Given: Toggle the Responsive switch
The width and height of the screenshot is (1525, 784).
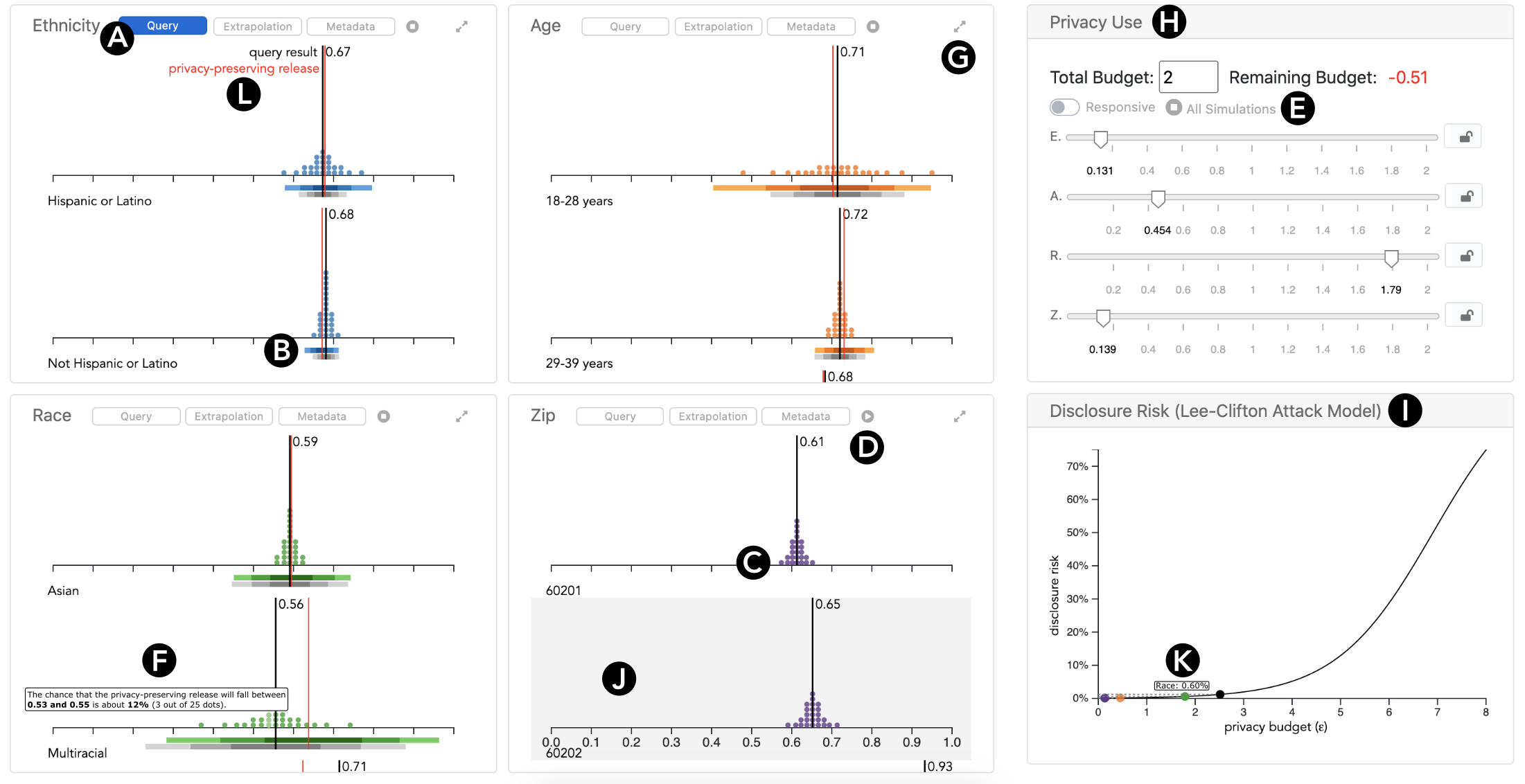Looking at the screenshot, I should (x=1064, y=107).
